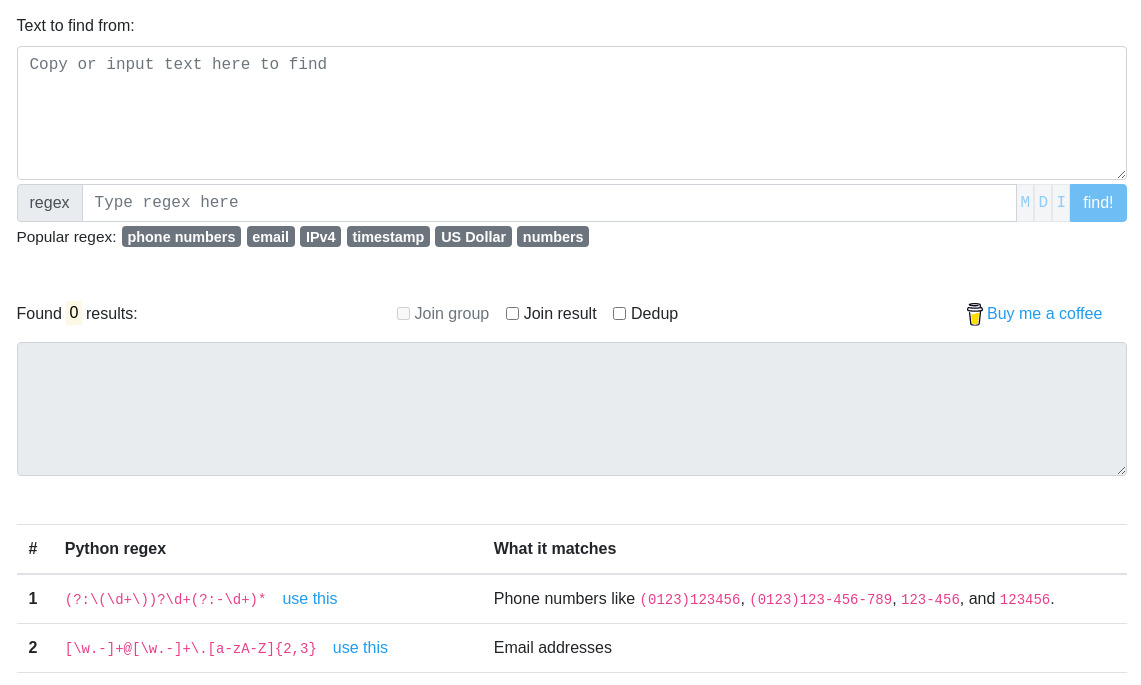Click the Python regex column header
Viewport: 1141px width, 685px height.
tap(115, 548)
